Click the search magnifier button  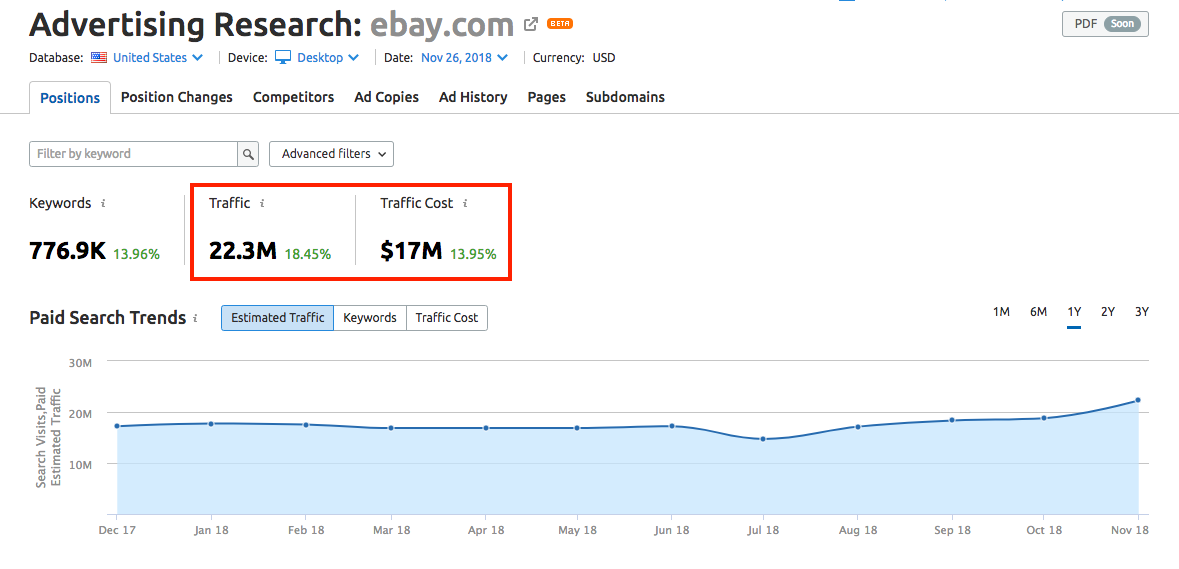tap(247, 153)
